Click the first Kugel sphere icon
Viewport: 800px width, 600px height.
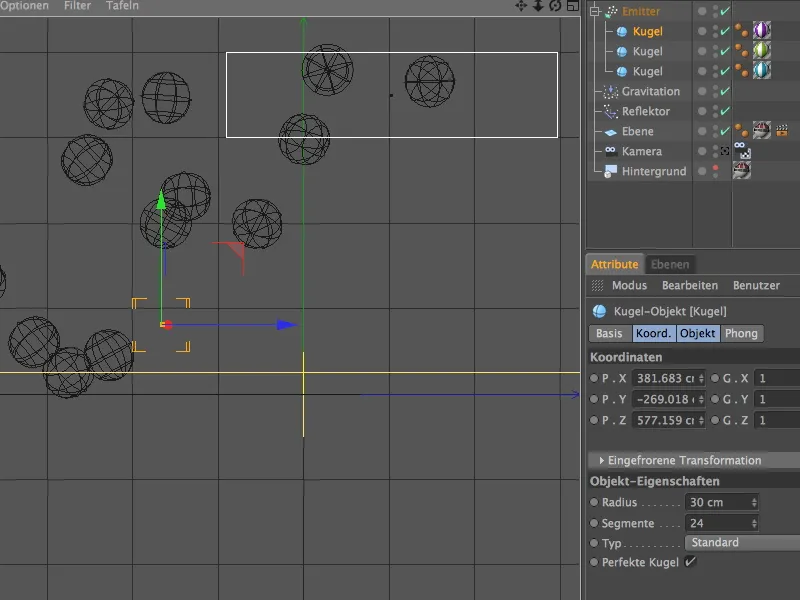[621, 32]
